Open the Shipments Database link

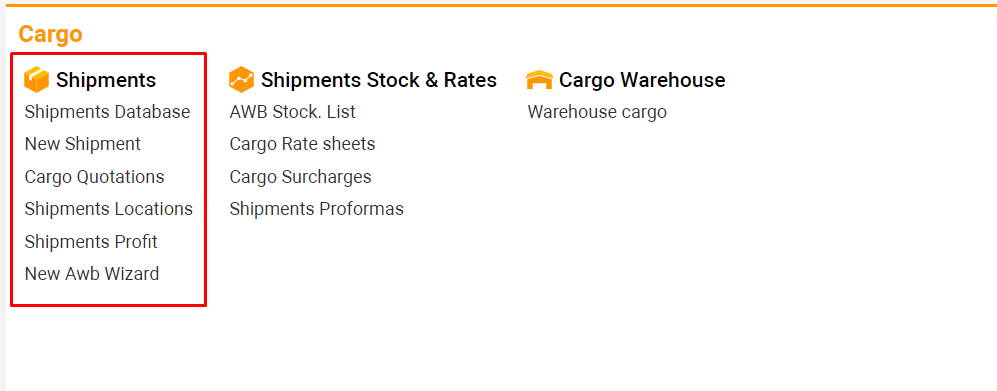[x=107, y=112]
